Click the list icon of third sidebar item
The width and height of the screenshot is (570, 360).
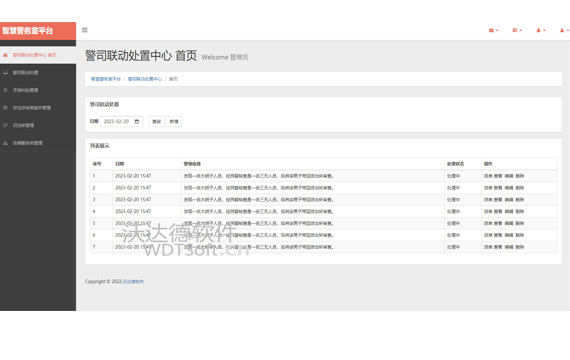click(5, 90)
